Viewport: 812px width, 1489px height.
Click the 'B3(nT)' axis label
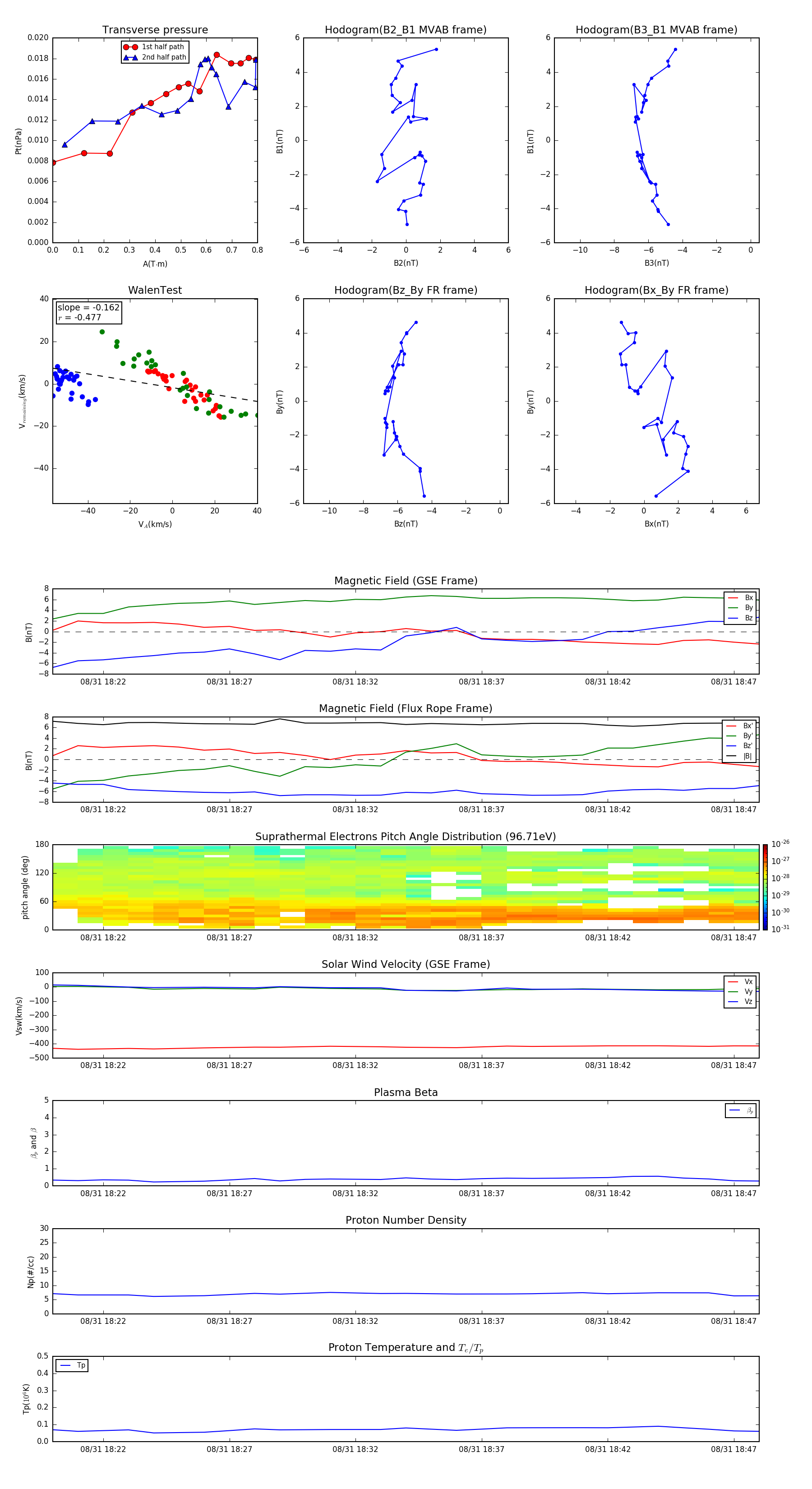[656, 263]
